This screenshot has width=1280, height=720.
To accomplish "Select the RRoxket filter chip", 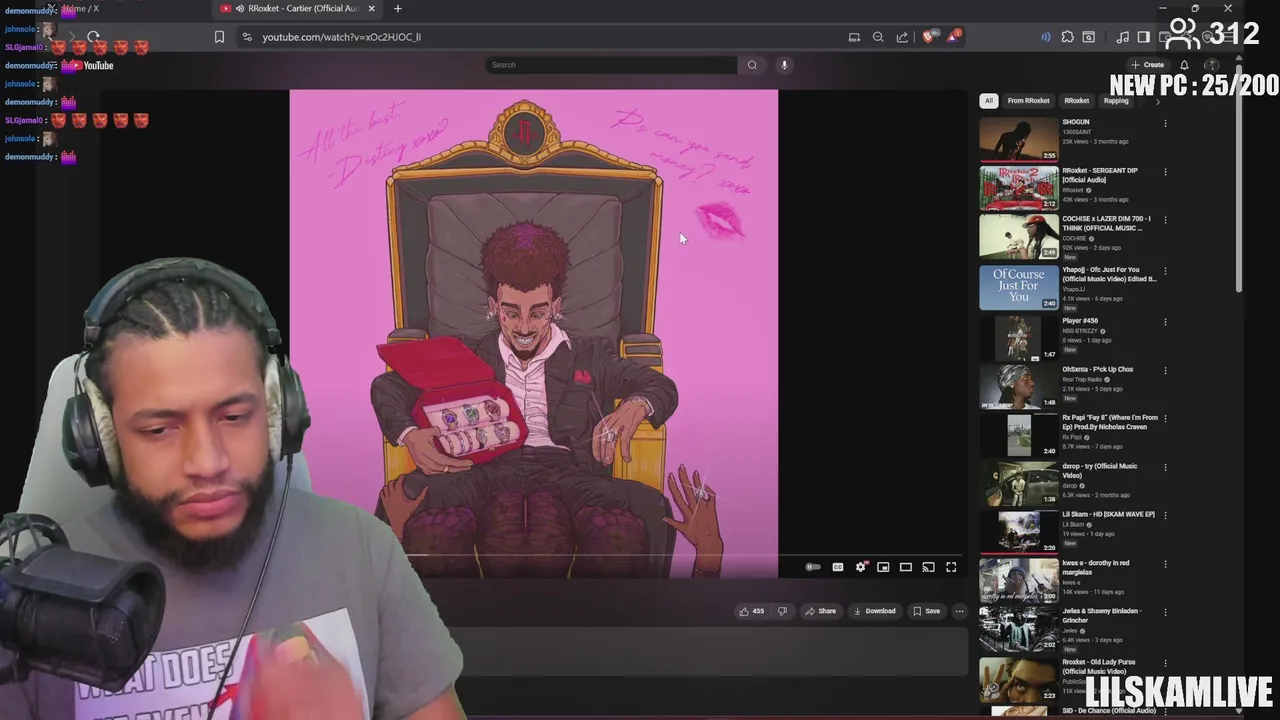I will tap(1076, 101).
